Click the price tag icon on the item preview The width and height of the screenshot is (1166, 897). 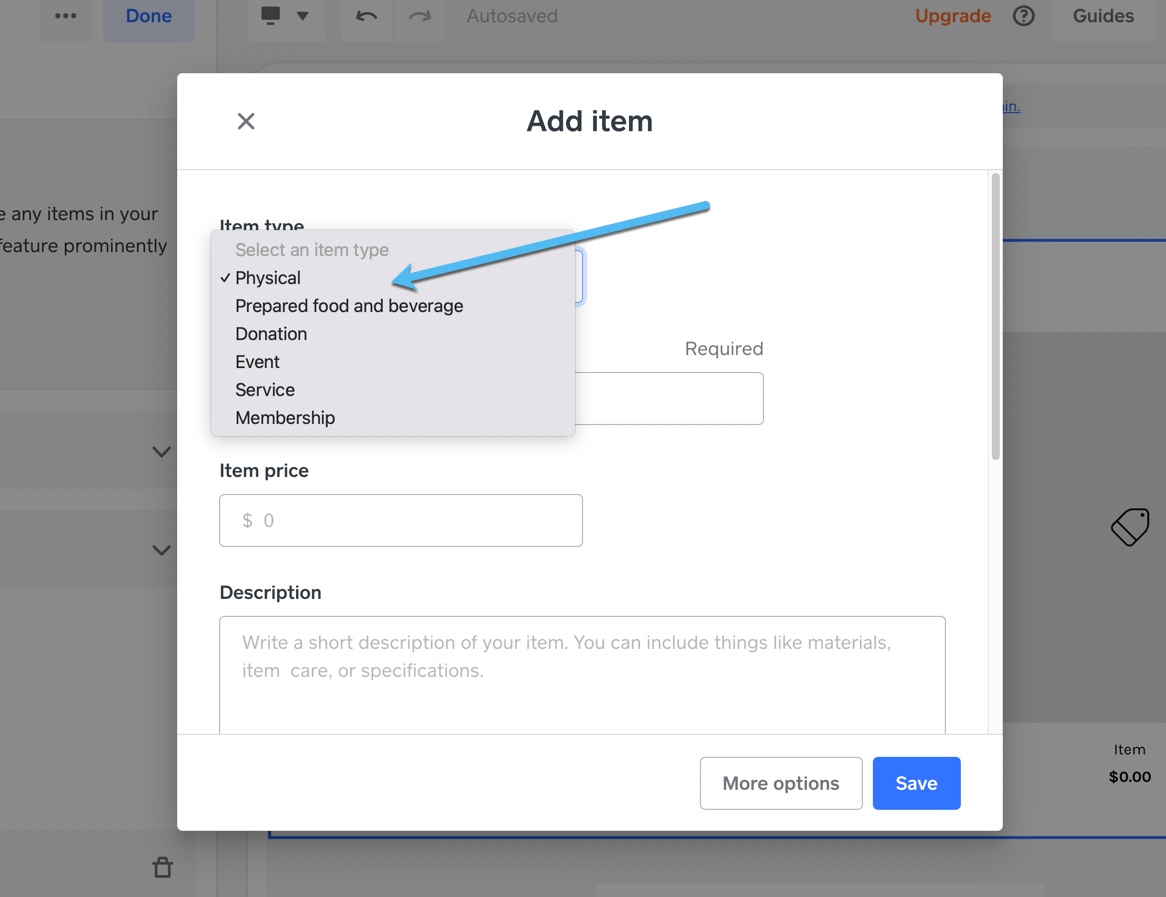click(1129, 527)
